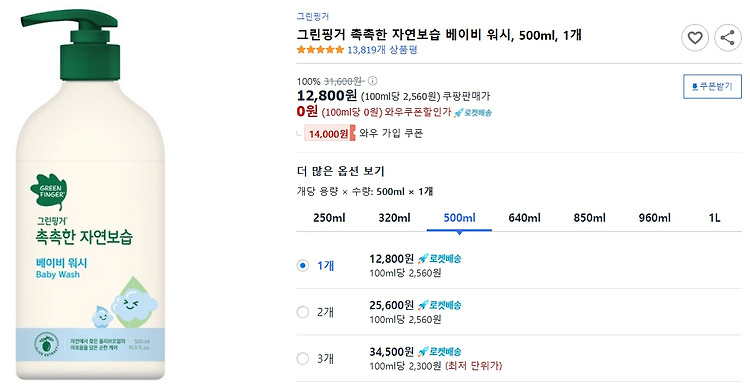Open the 1L size tab
Viewport: 750px width, 390px height.
[714, 218]
